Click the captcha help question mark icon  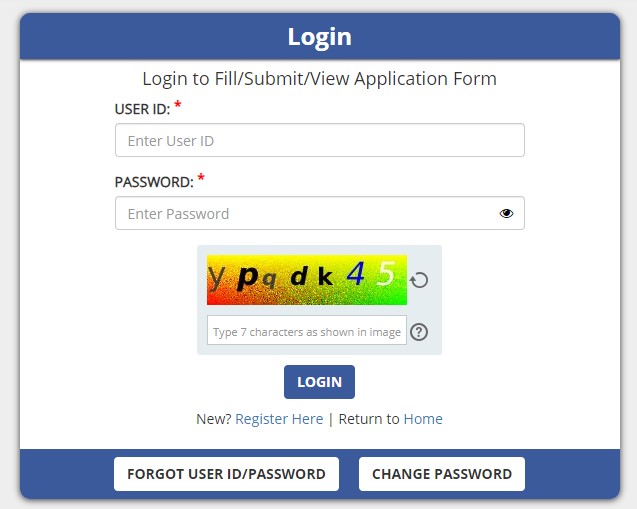click(x=419, y=332)
